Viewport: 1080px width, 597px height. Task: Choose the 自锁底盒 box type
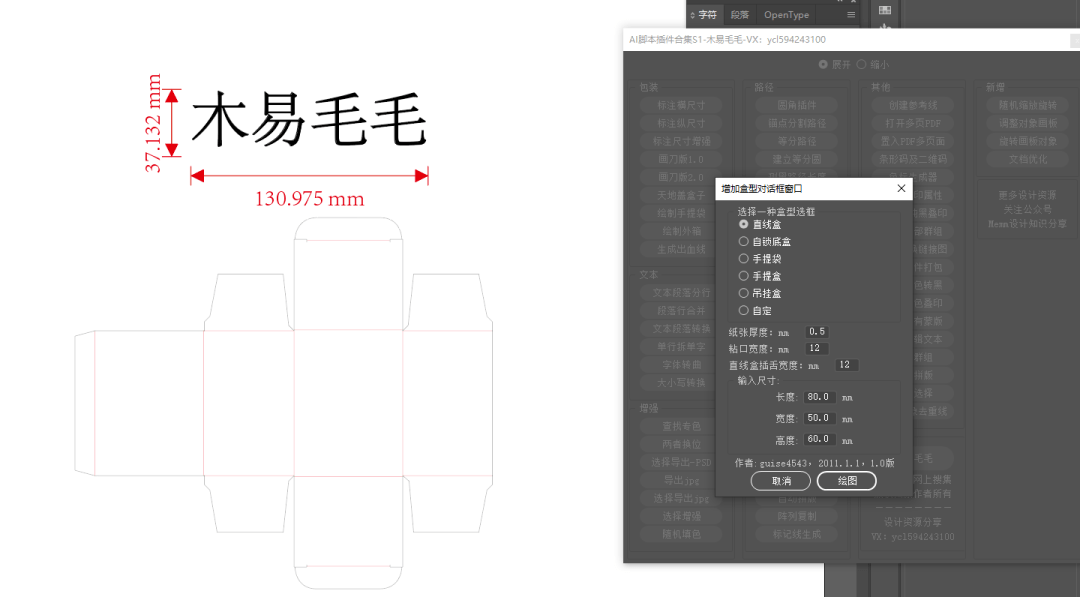click(743, 241)
